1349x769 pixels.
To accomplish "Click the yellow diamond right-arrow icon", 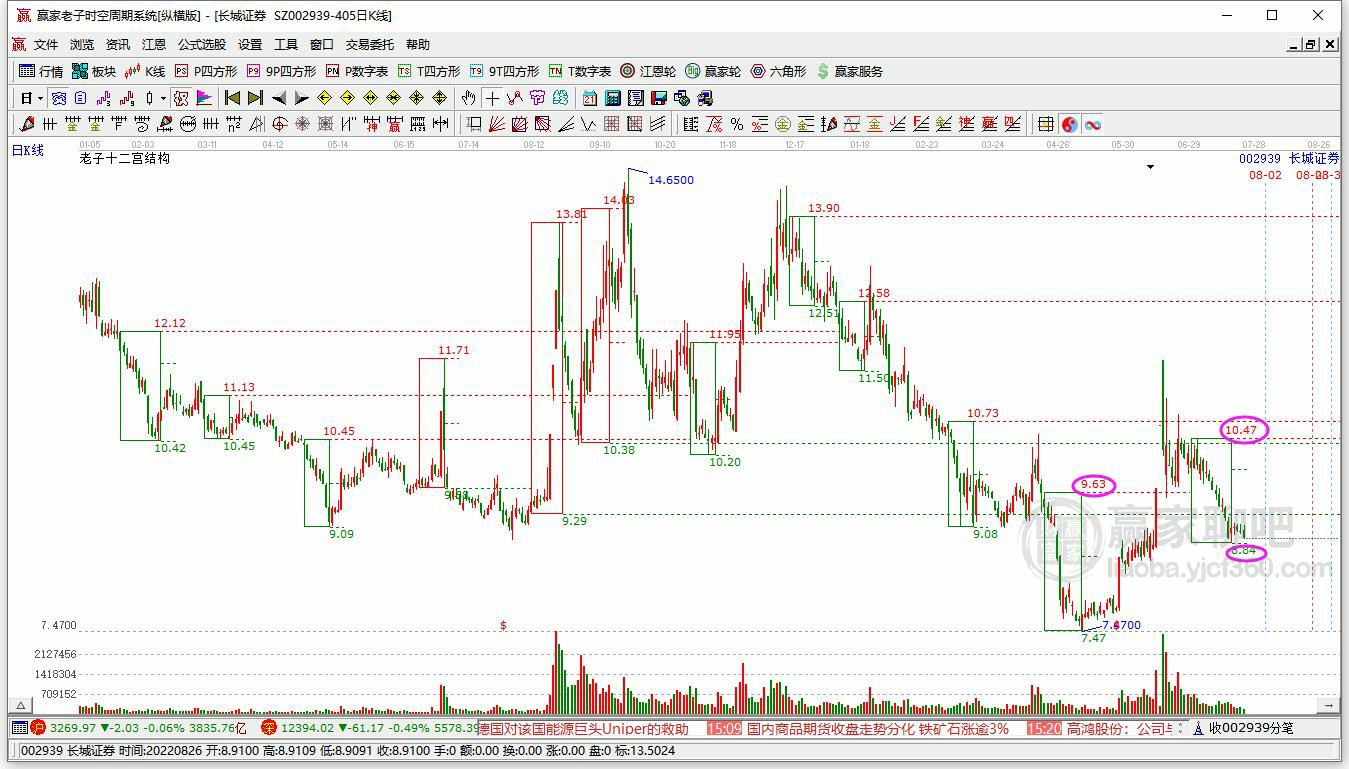I will tap(347, 98).
